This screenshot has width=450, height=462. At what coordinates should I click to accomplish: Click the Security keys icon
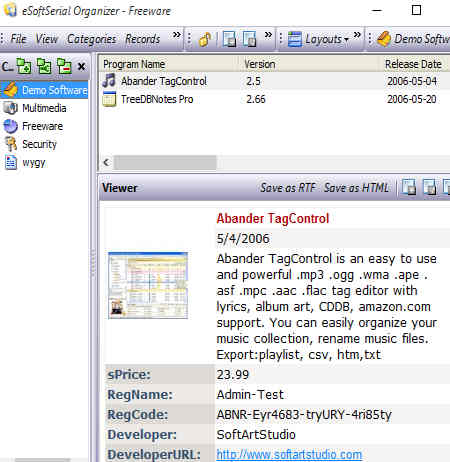(11, 144)
